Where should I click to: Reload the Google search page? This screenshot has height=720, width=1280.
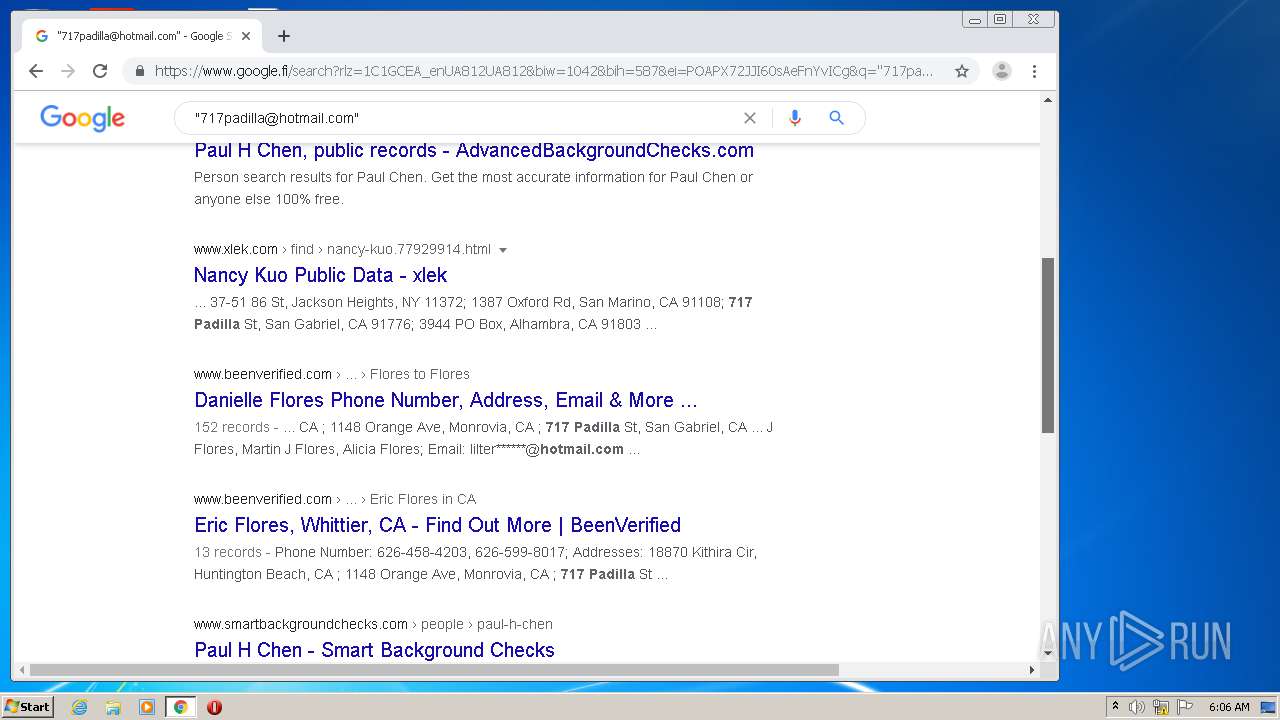click(100, 71)
